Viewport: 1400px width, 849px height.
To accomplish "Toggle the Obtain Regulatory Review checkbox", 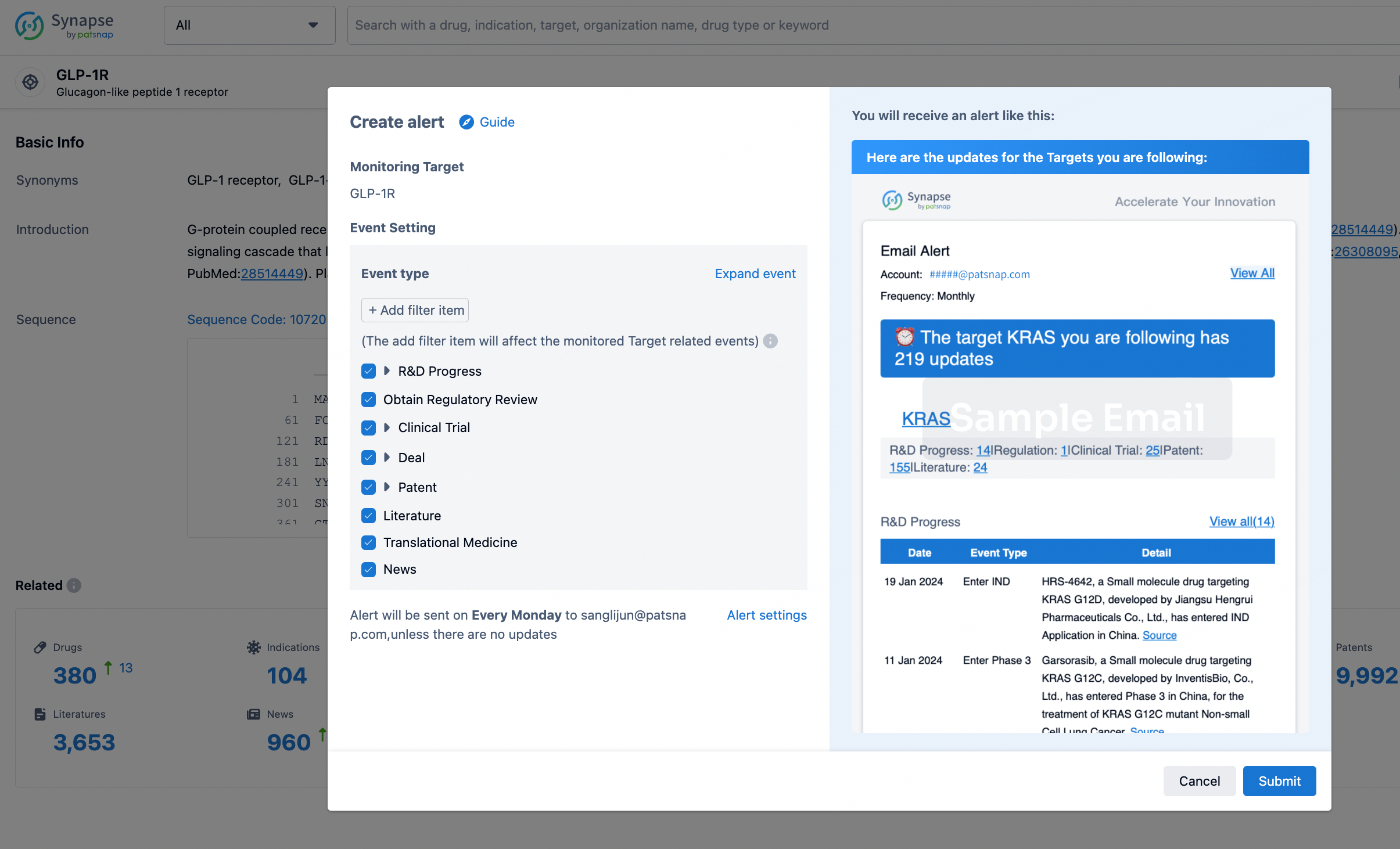I will tap(368, 400).
